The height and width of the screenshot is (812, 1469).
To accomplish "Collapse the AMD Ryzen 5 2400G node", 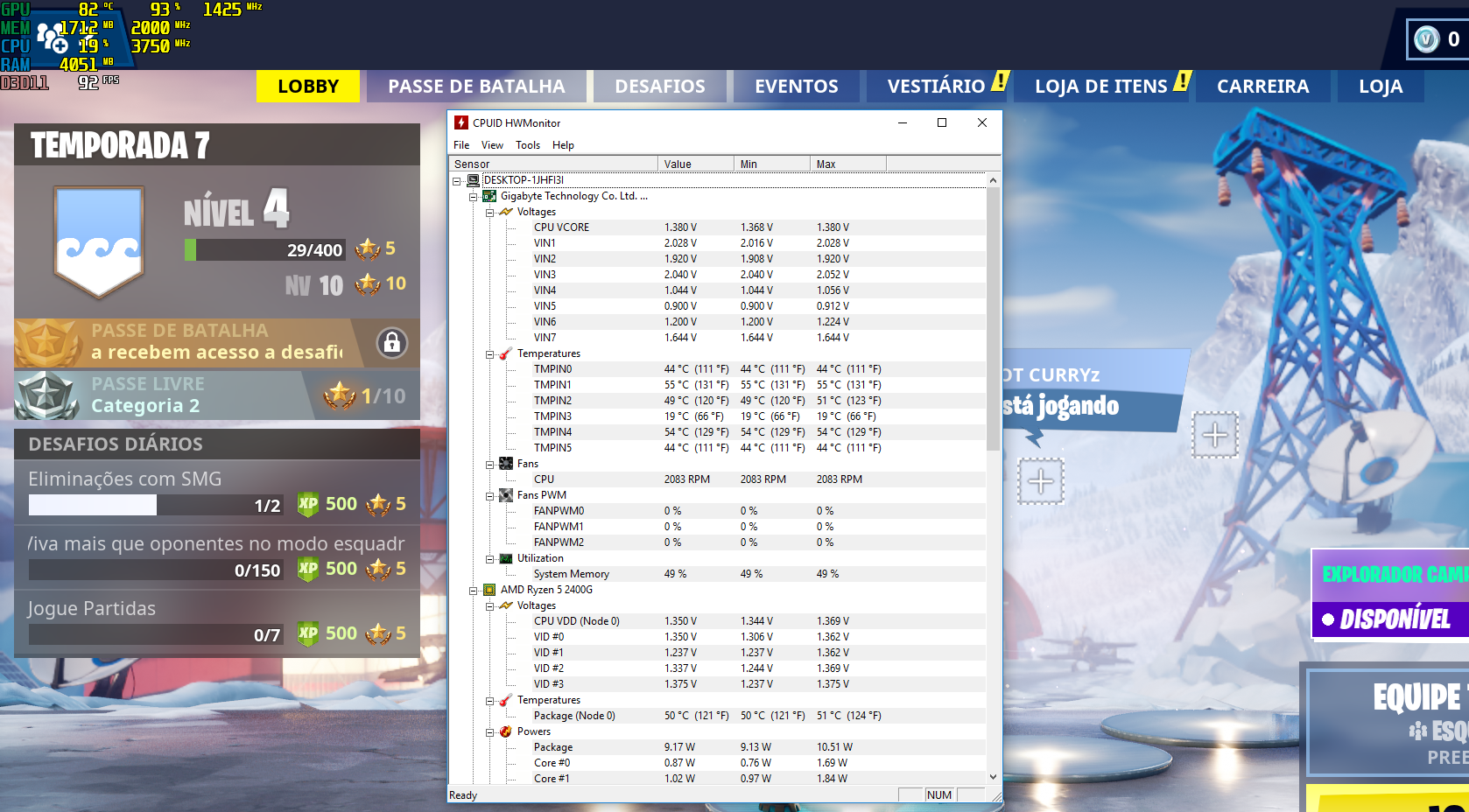I will 474,591.
